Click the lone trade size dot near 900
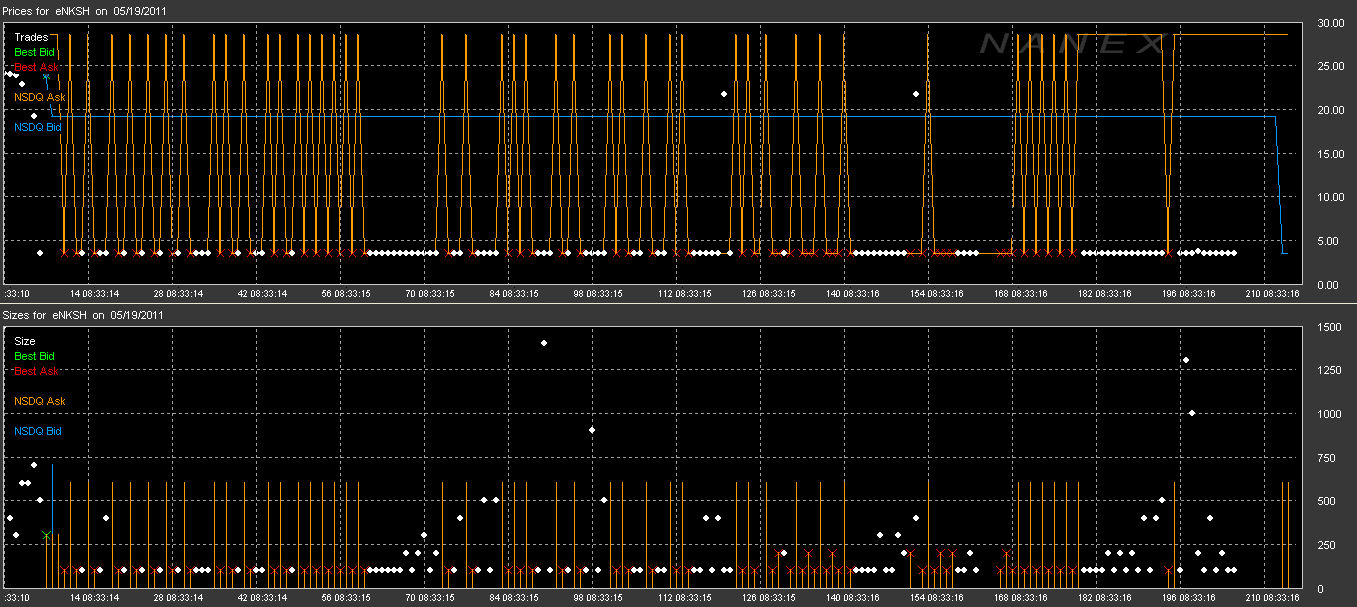Image resolution: width=1357 pixels, height=607 pixels. (592, 430)
